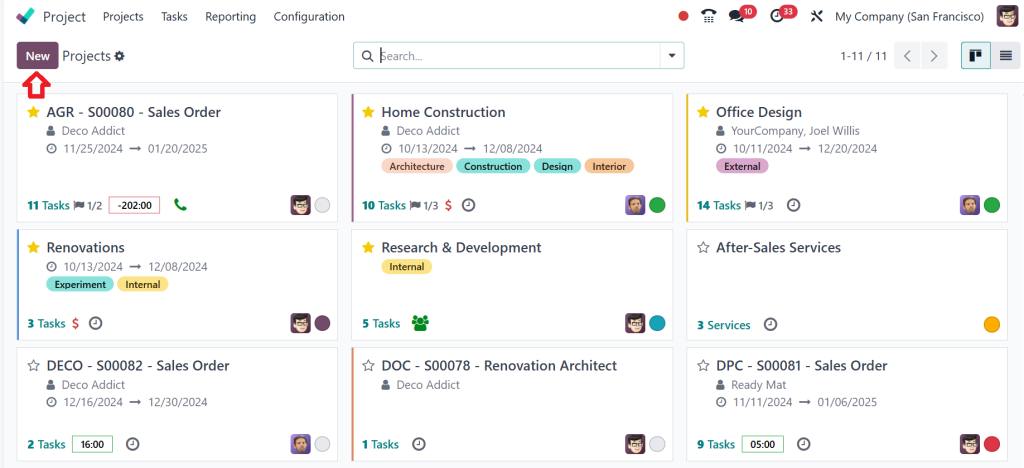Open the VoIP phone icon in navbar

coord(709,16)
